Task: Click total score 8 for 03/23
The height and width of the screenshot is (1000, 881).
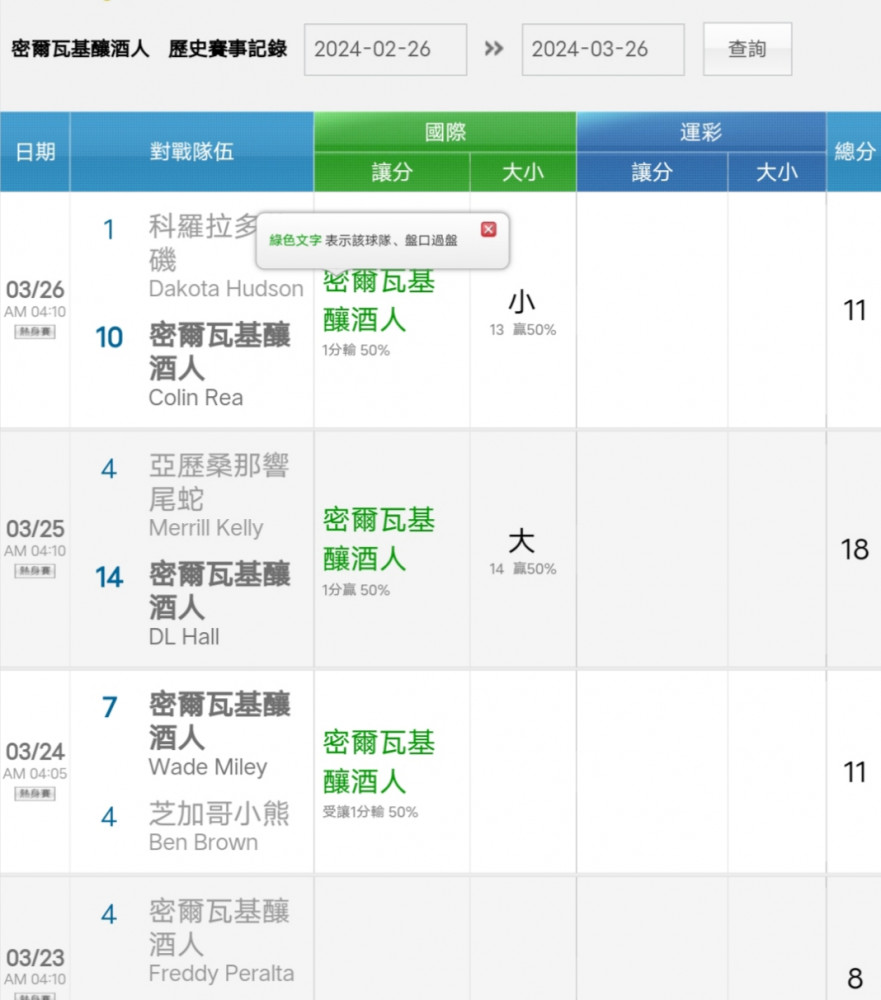Action: coord(855,978)
